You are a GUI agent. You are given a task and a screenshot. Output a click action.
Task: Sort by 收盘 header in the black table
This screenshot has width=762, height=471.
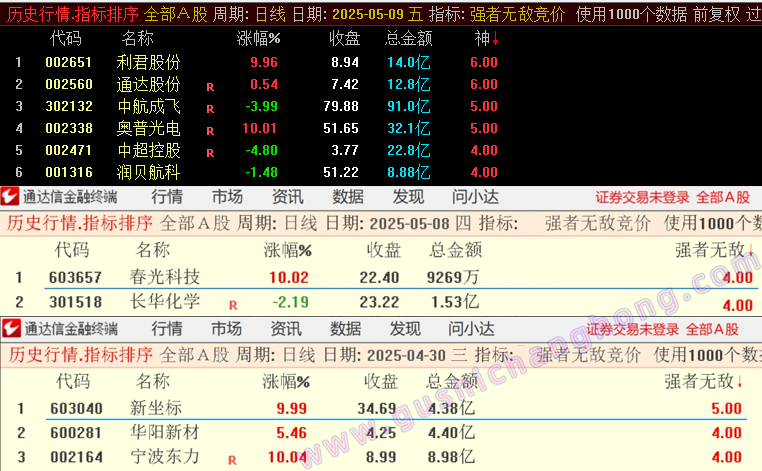[x=345, y=38]
